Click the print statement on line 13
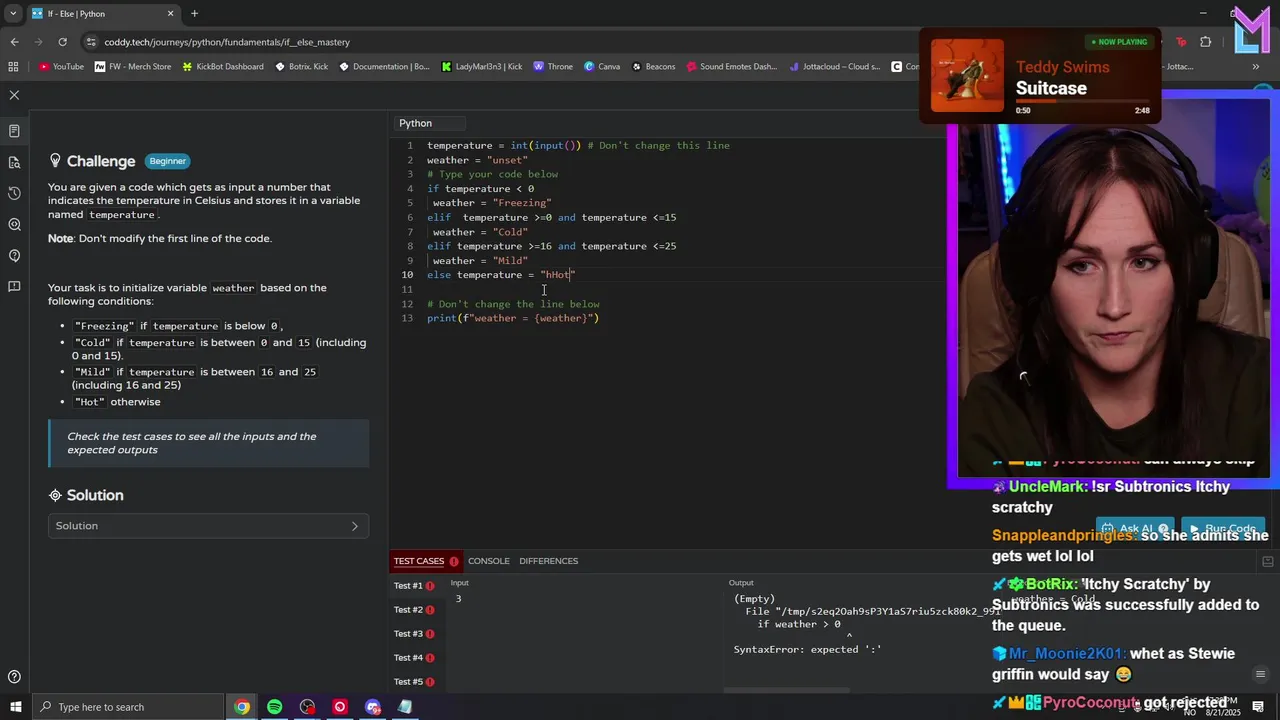Image resolution: width=1280 pixels, height=720 pixels. click(x=513, y=318)
